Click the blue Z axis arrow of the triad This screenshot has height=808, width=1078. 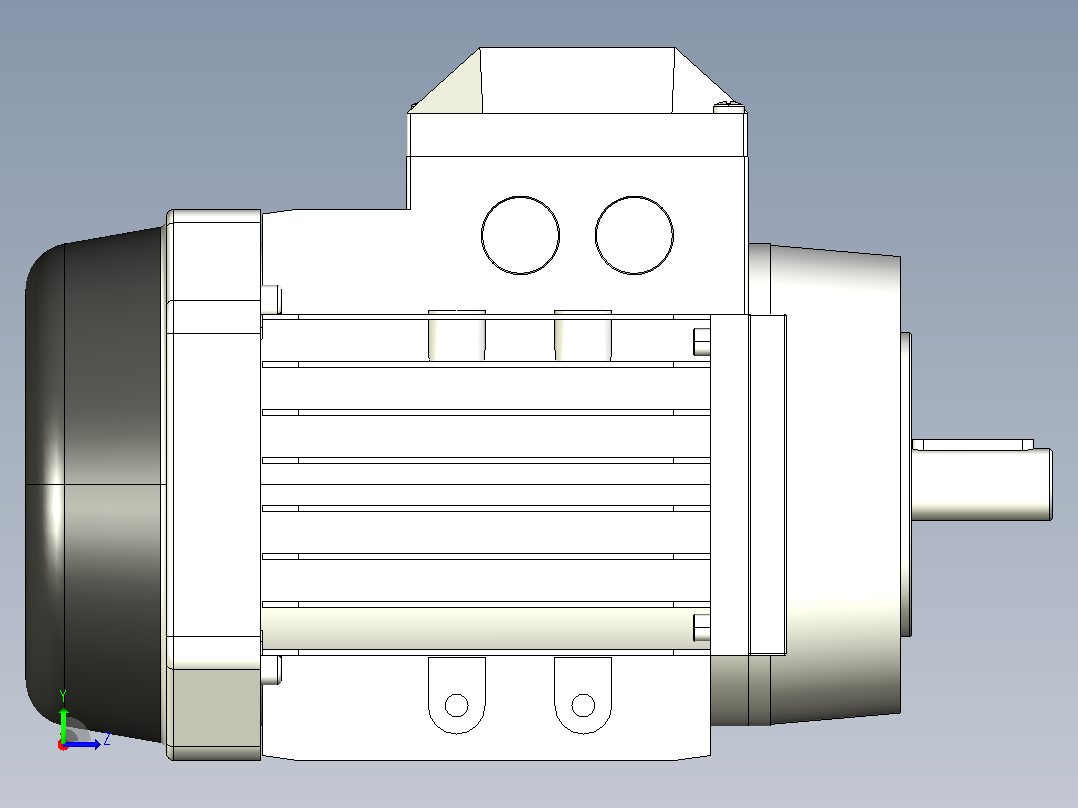[x=84, y=744]
